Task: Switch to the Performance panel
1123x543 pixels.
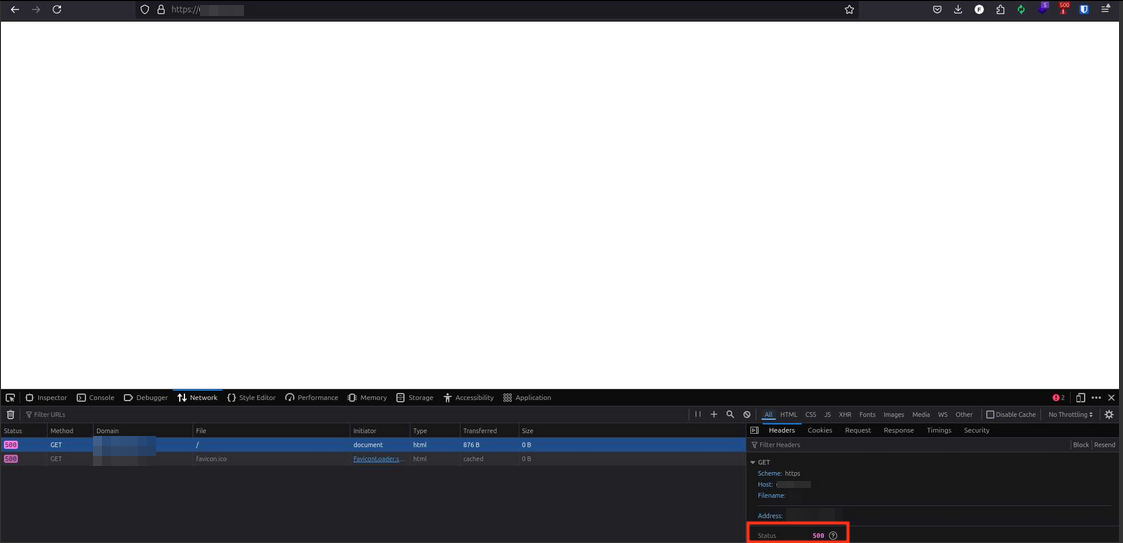Action: point(312,398)
